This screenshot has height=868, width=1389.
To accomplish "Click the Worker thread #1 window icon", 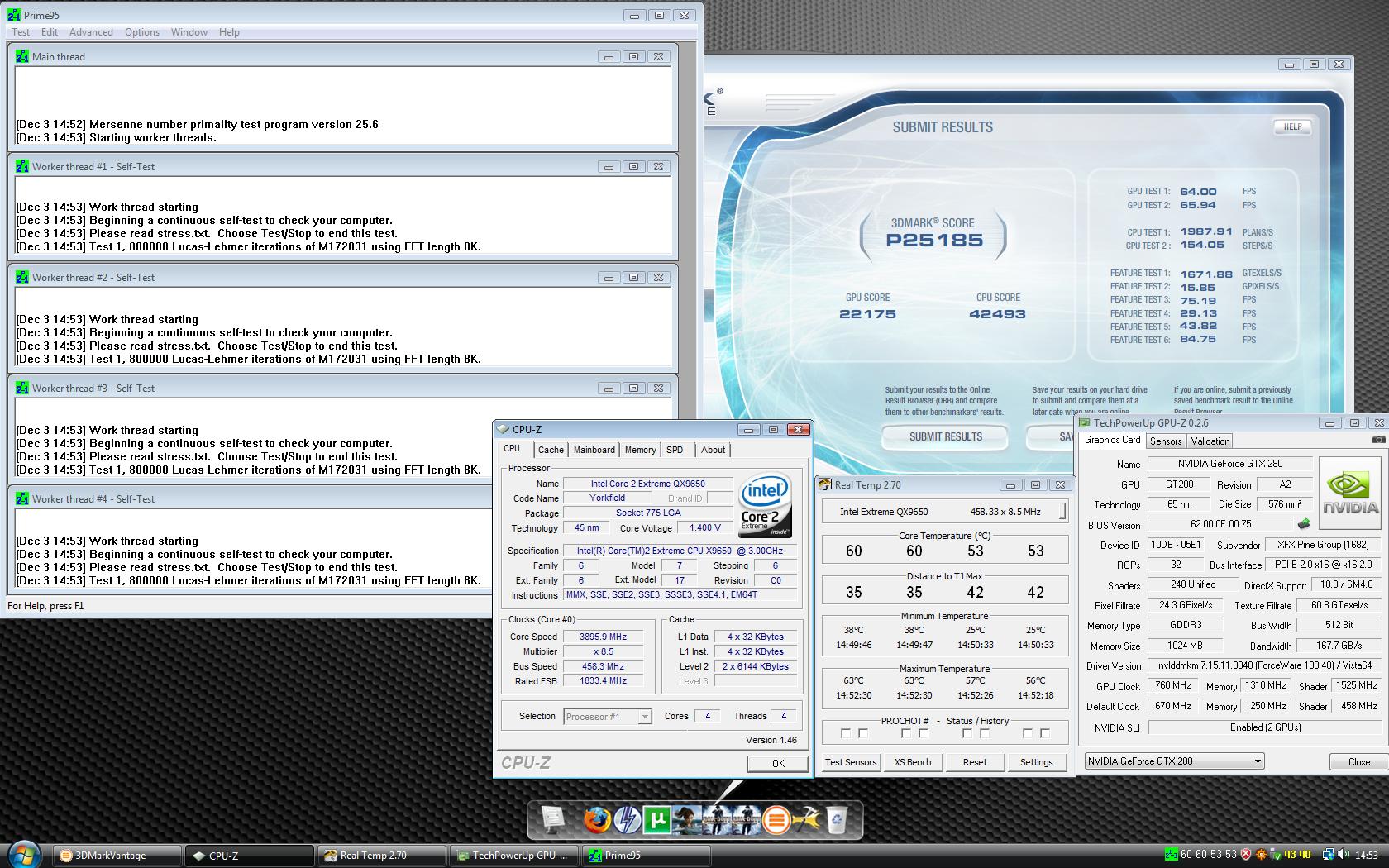I will [22, 166].
